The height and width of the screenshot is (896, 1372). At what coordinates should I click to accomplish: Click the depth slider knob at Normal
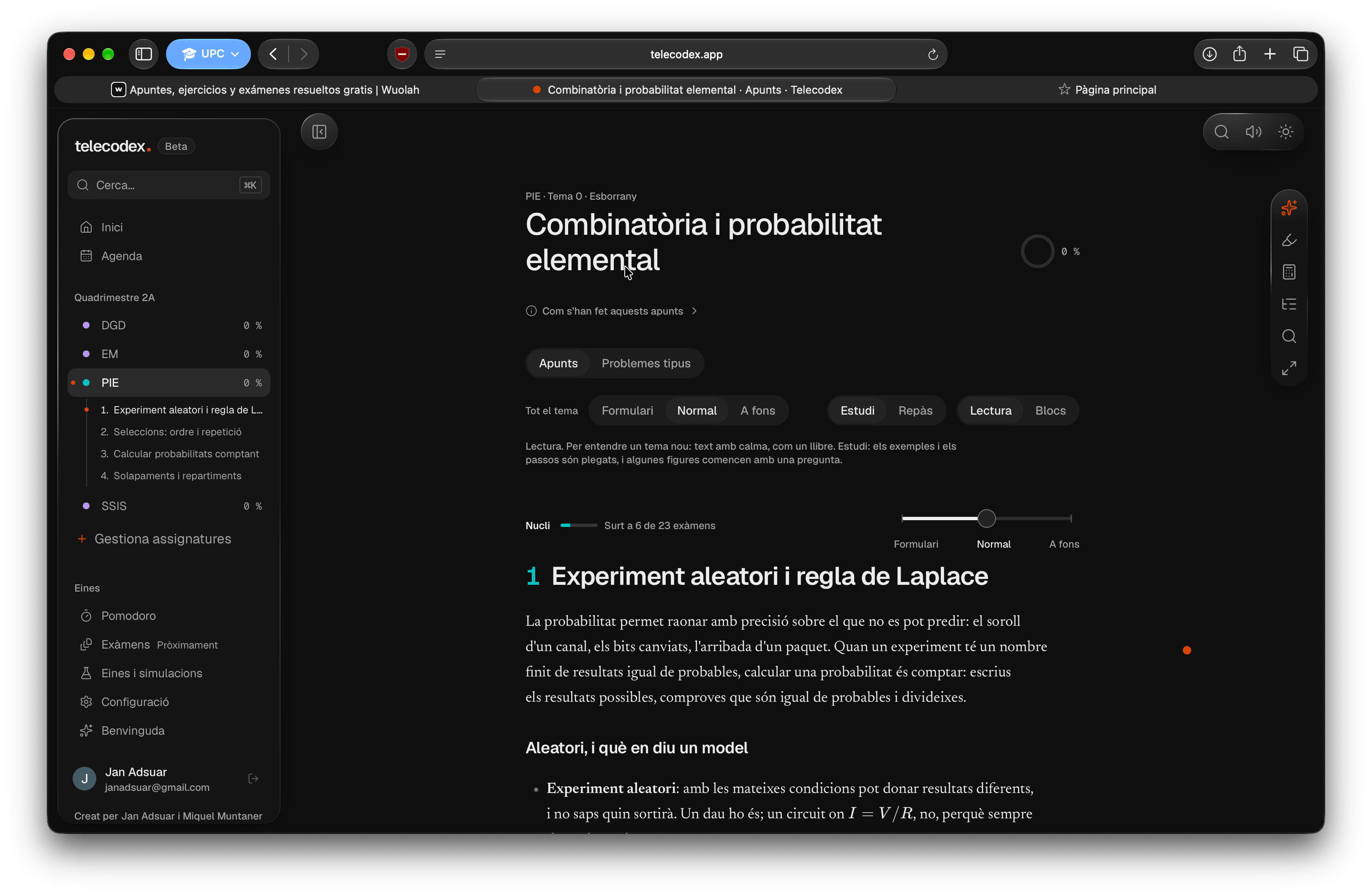986,519
